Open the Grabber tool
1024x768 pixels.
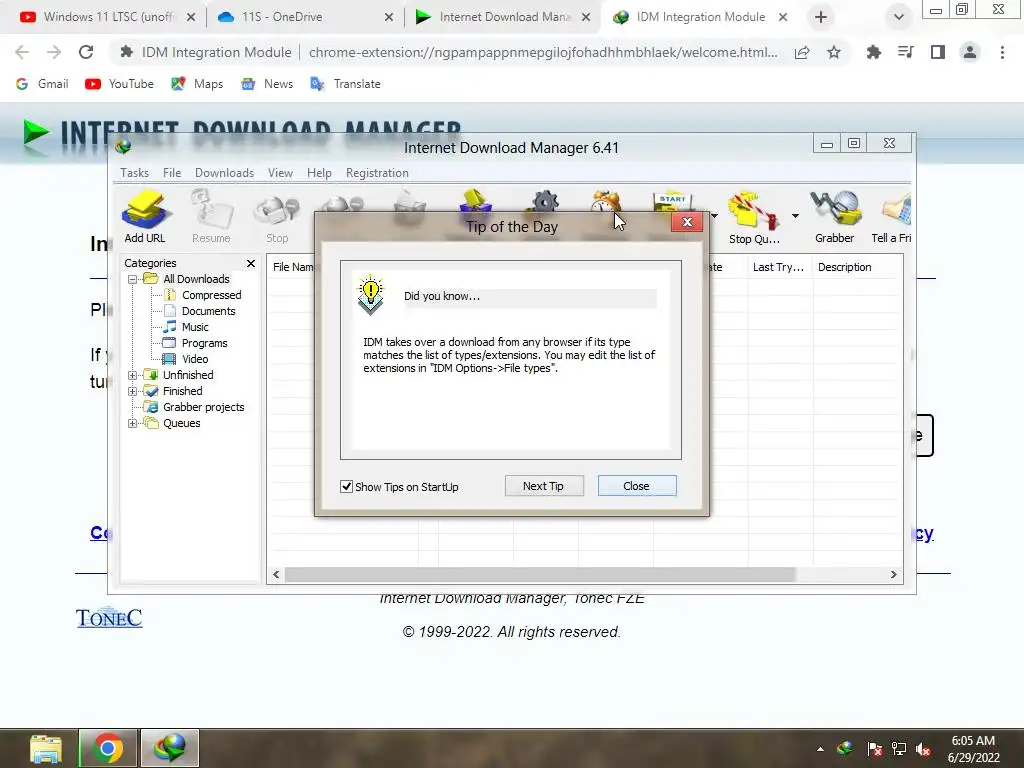835,217
